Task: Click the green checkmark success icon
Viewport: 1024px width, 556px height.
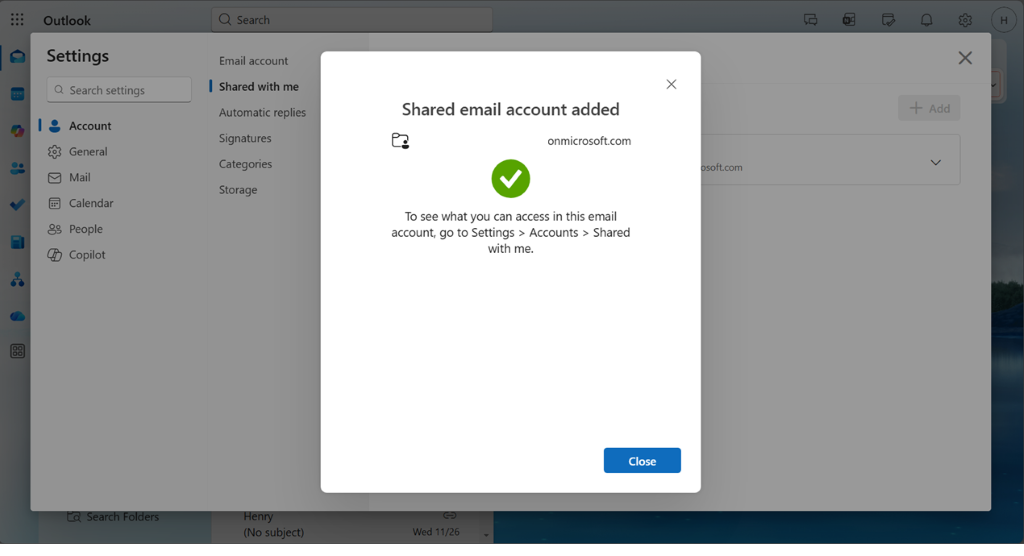Action: point(511,178)
